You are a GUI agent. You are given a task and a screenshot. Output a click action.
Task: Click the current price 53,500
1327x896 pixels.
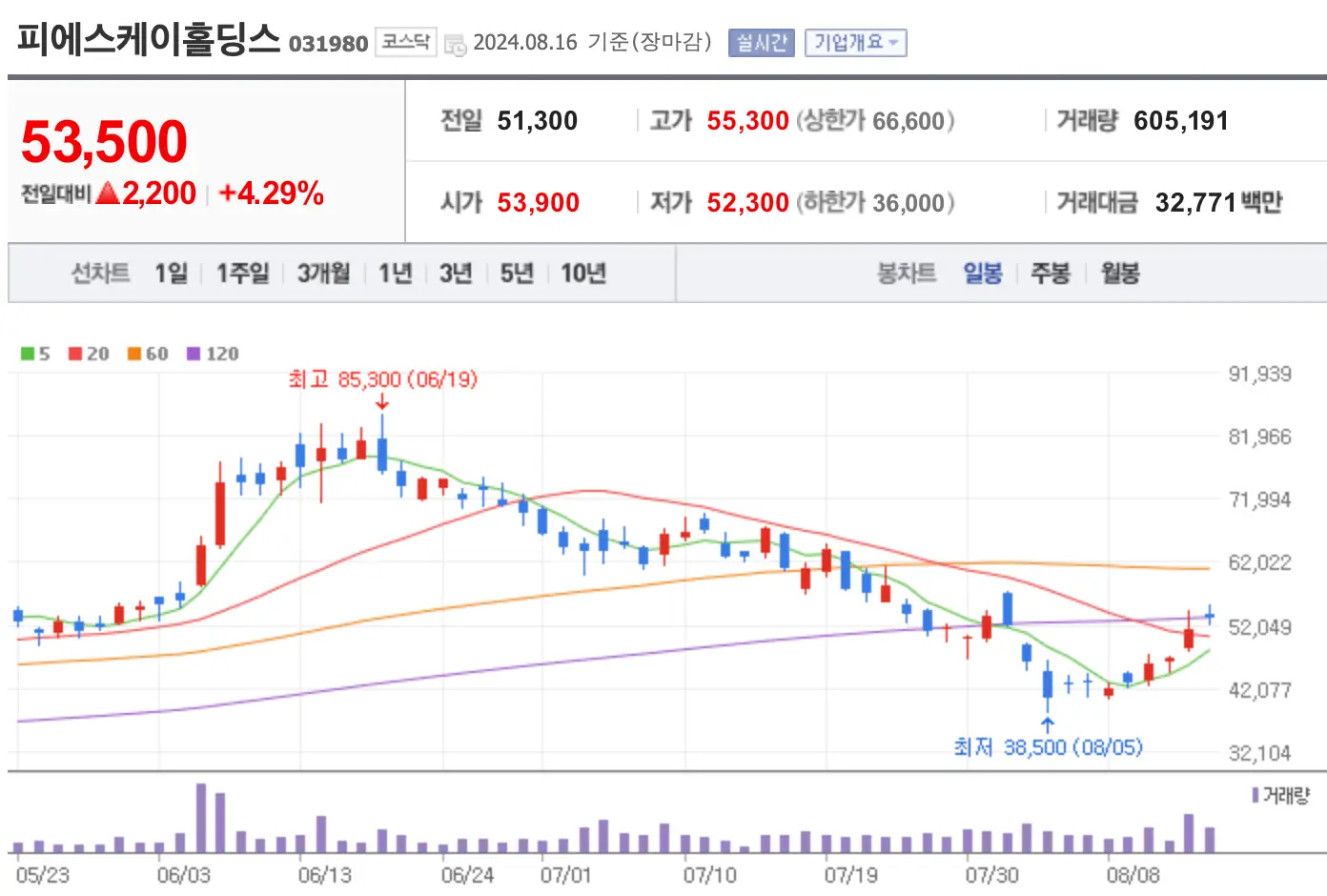tap(104, 142)
